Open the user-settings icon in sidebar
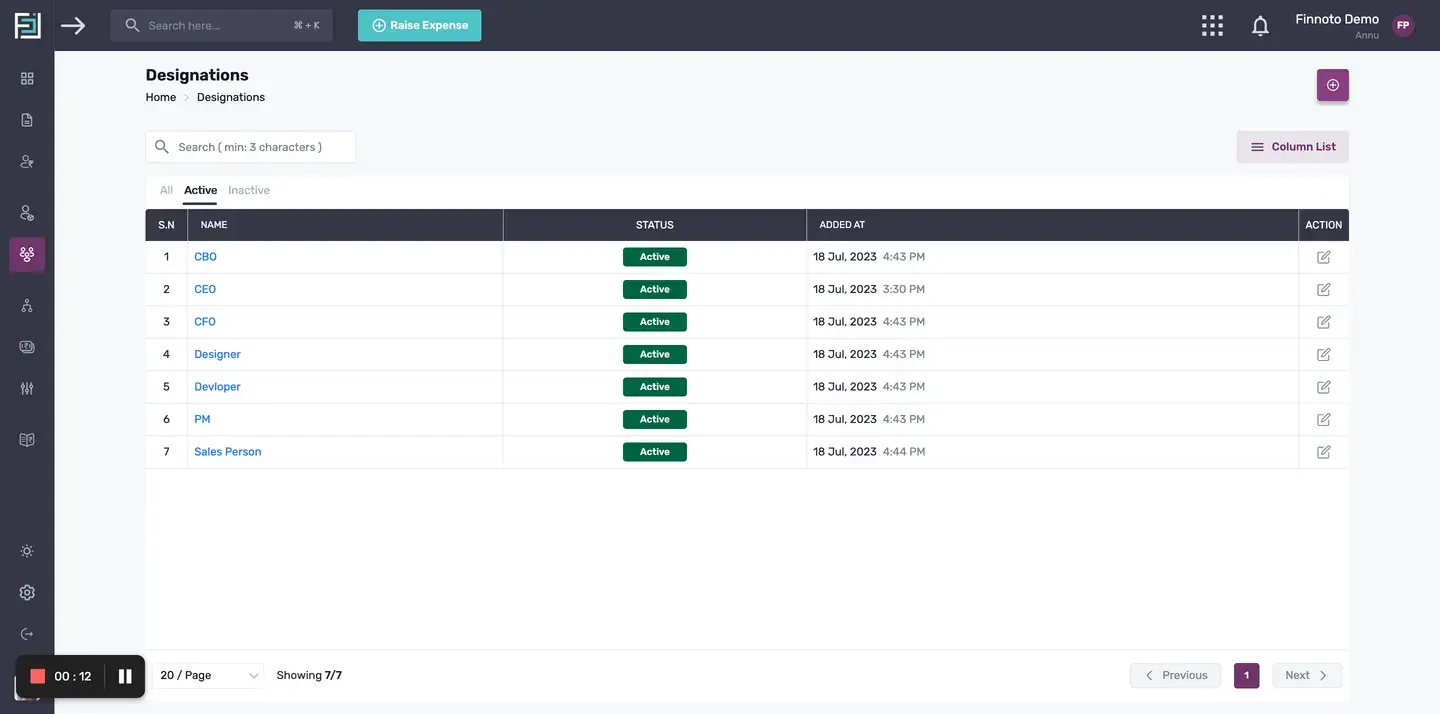The height and width of the screenshot is (714, 1440). (x=27, y=213)
